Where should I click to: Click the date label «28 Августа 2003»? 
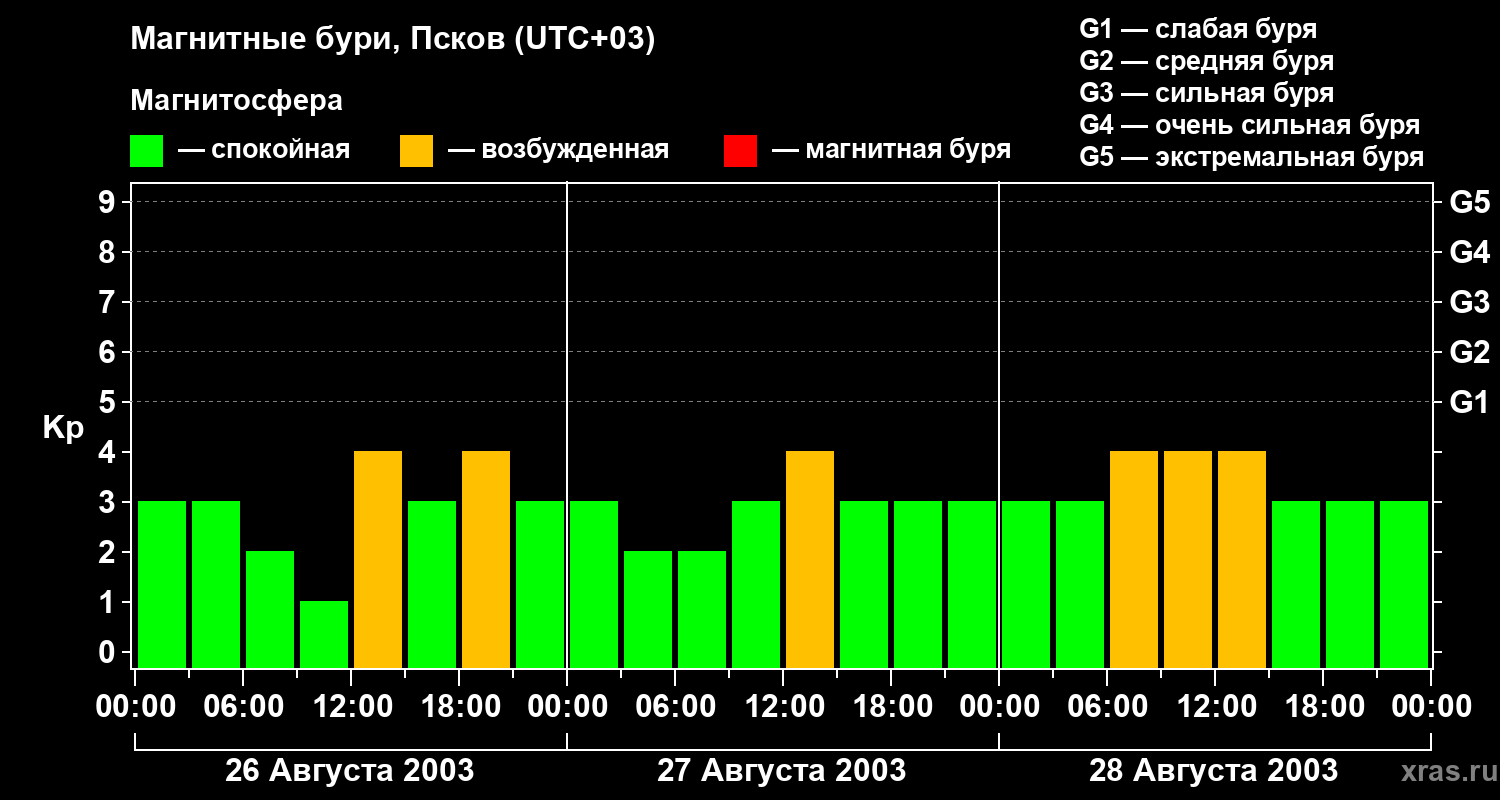(x=1213, y=770)
